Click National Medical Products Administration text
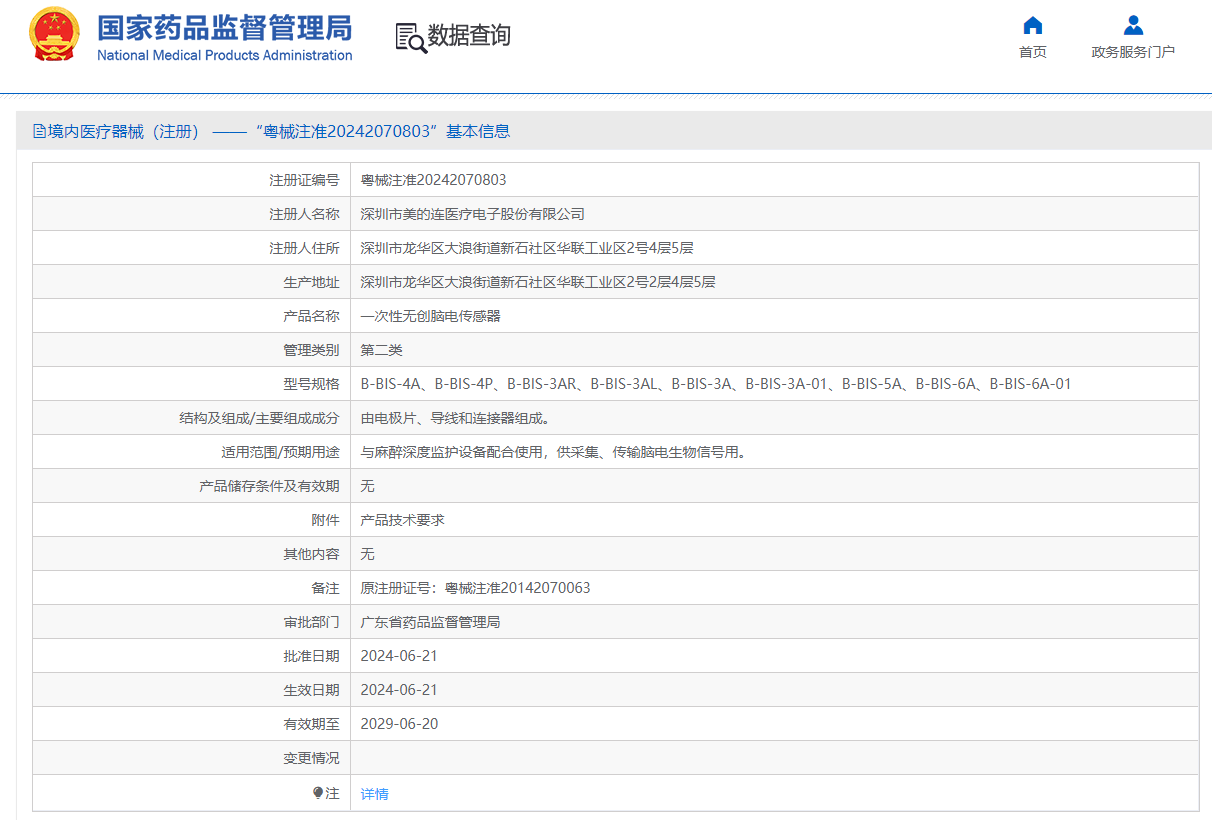This screenshot has width=1212, height=820. click(x=224, y=55)
